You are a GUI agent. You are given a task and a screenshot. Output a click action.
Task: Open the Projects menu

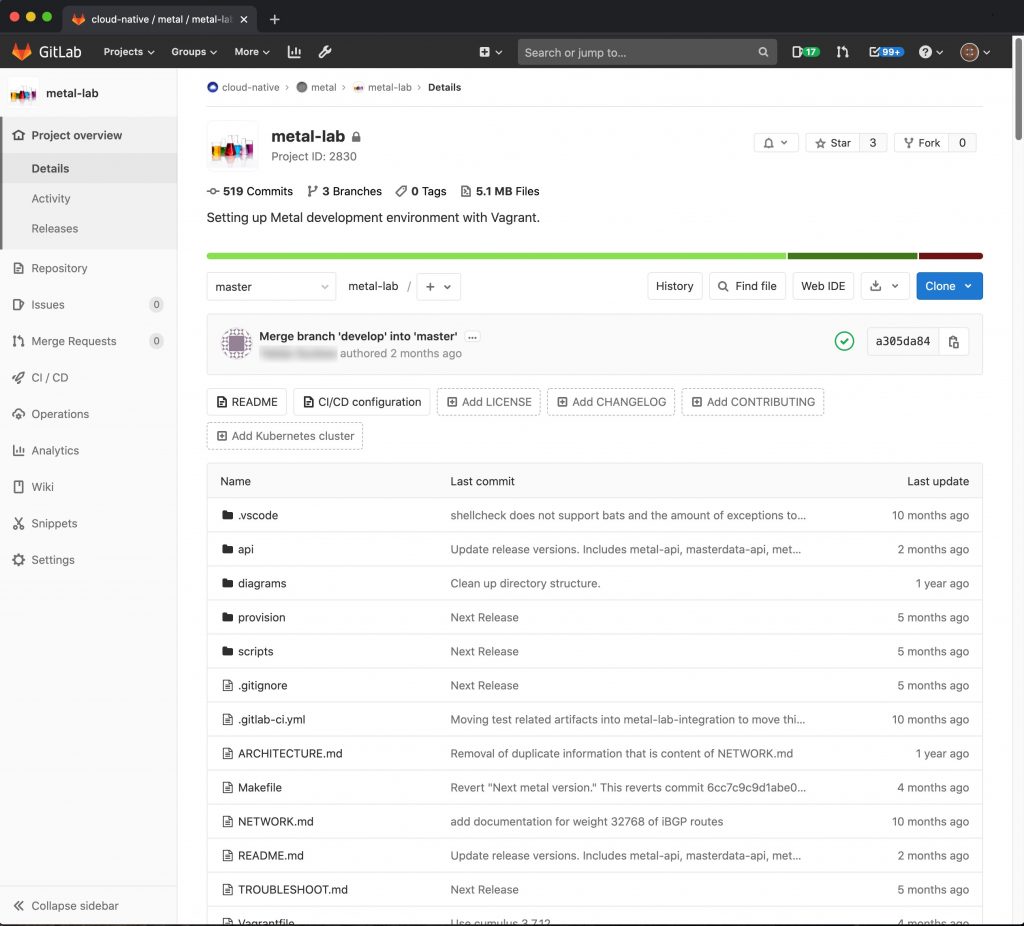pos(129,52)
